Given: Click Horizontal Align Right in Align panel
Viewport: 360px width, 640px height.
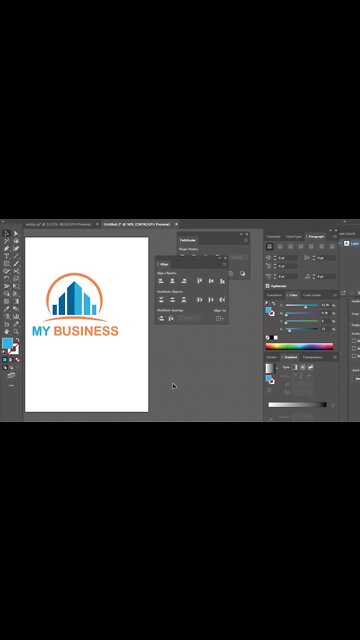Looking at the screenshot, I should pyautogui.click(x=184, y=281).
